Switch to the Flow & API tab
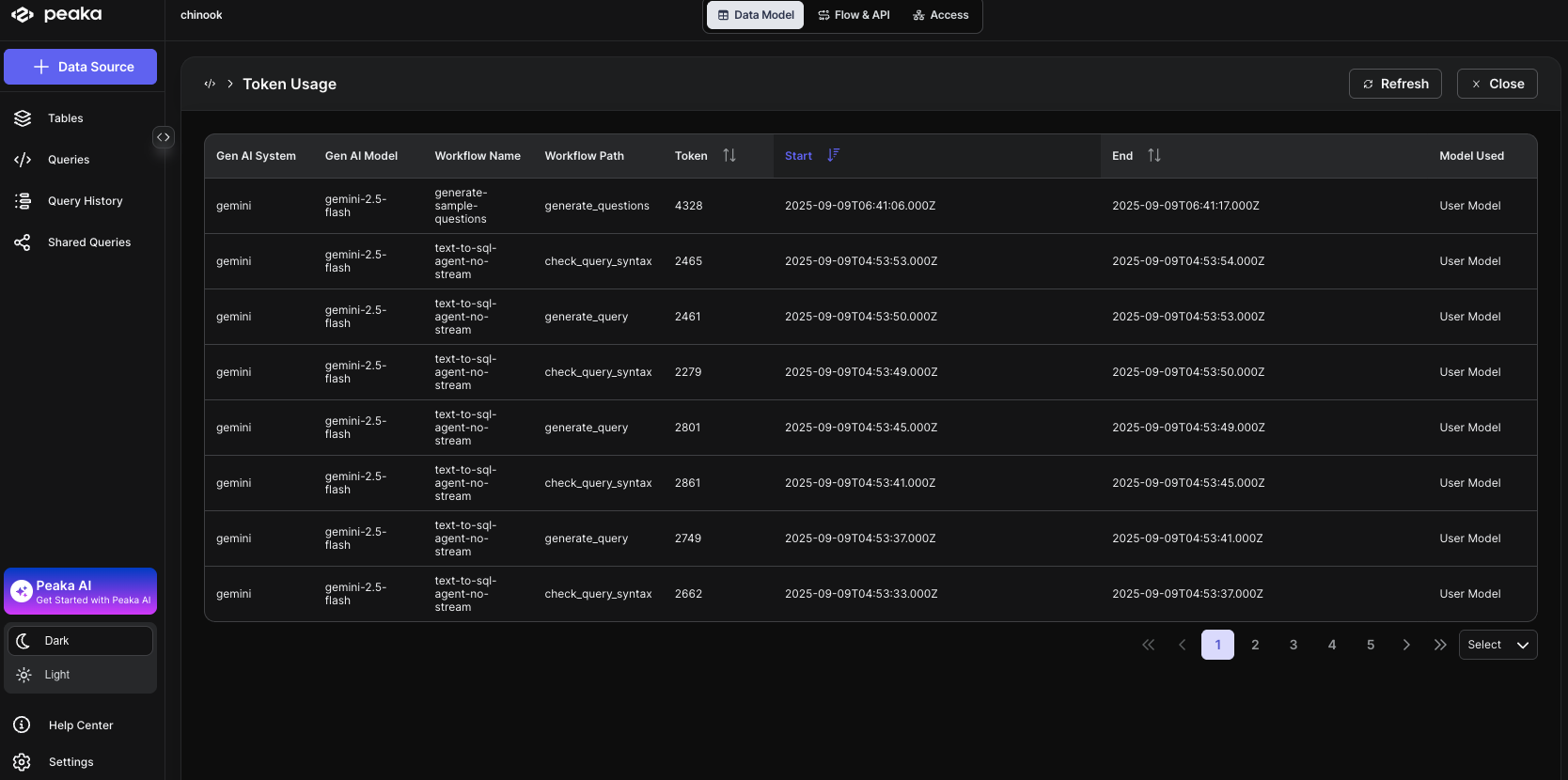 (x=854, y=15)
